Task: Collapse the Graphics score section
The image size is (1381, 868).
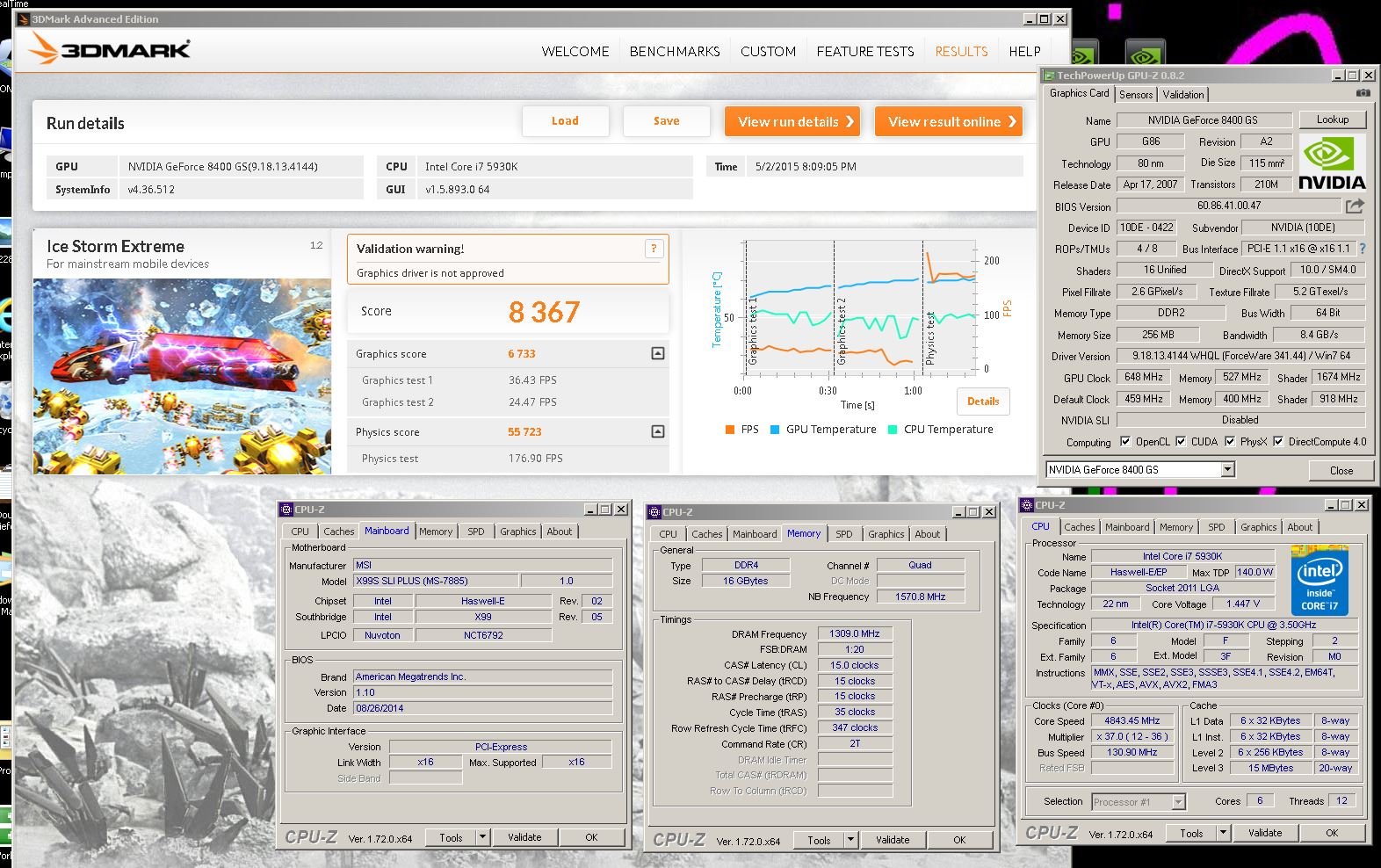Action: pos(658,353)
